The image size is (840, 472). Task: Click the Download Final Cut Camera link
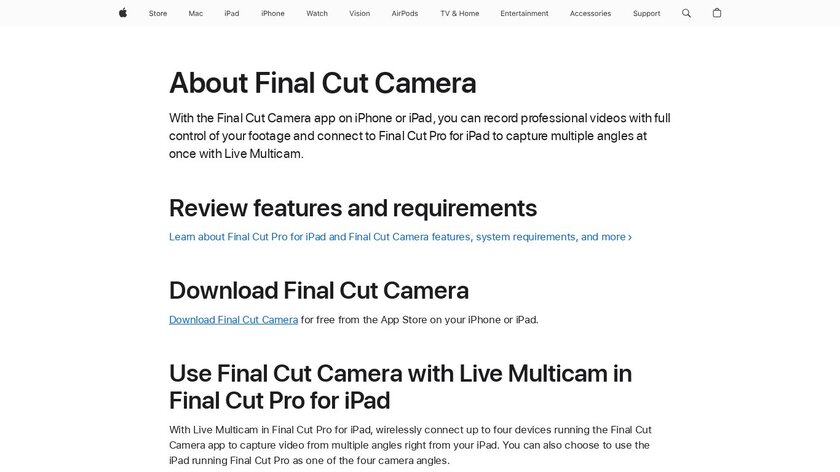(234, 320)
